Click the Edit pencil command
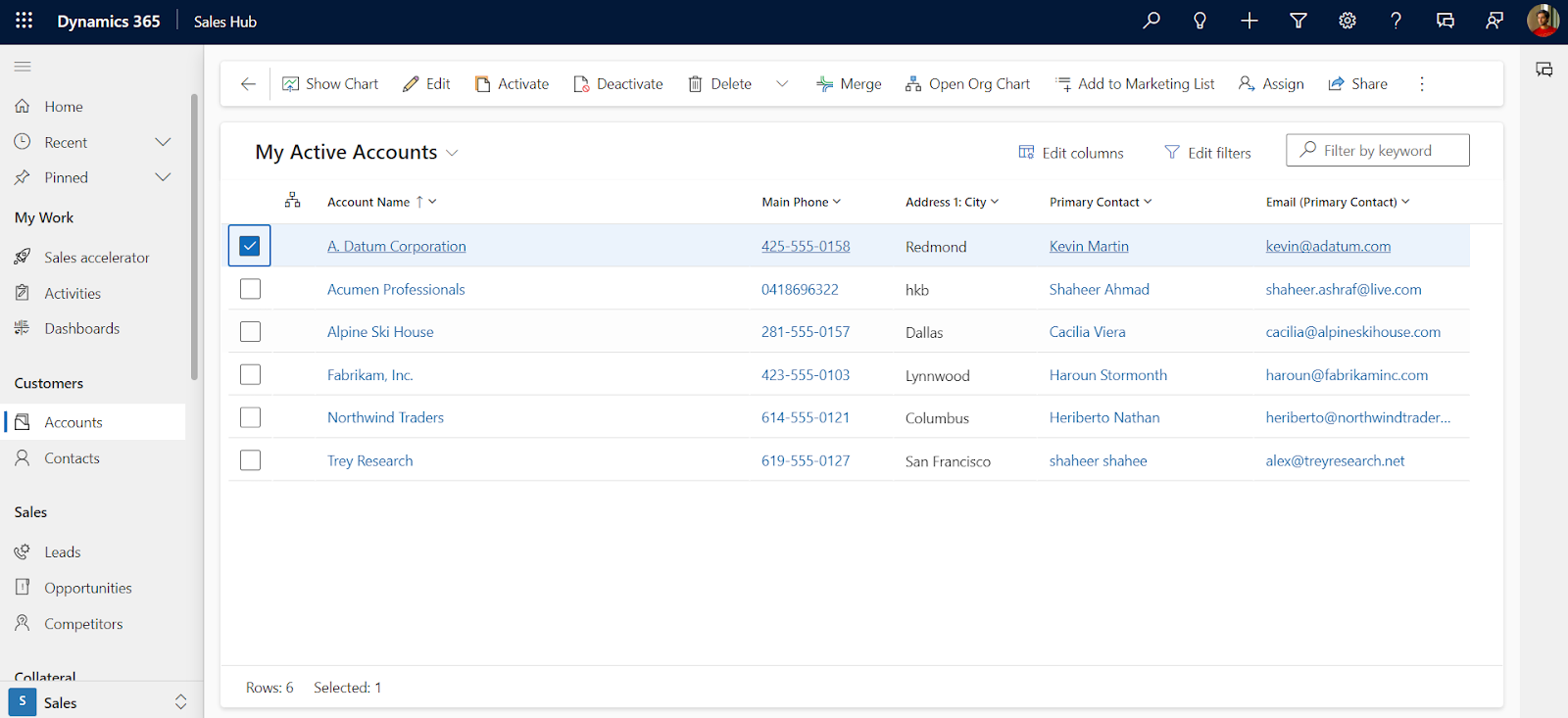The width and height of the screenshot is (1568, 718). coord(426,84)
